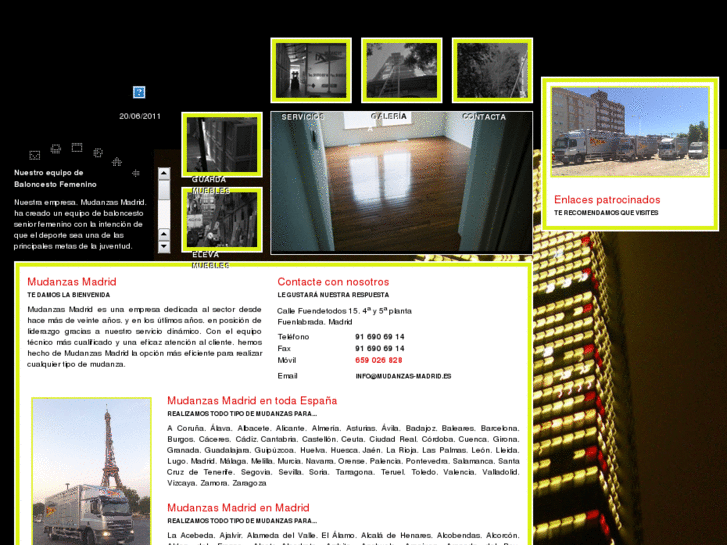Click the favorites bookmark icon beside the house

(98, 152)
